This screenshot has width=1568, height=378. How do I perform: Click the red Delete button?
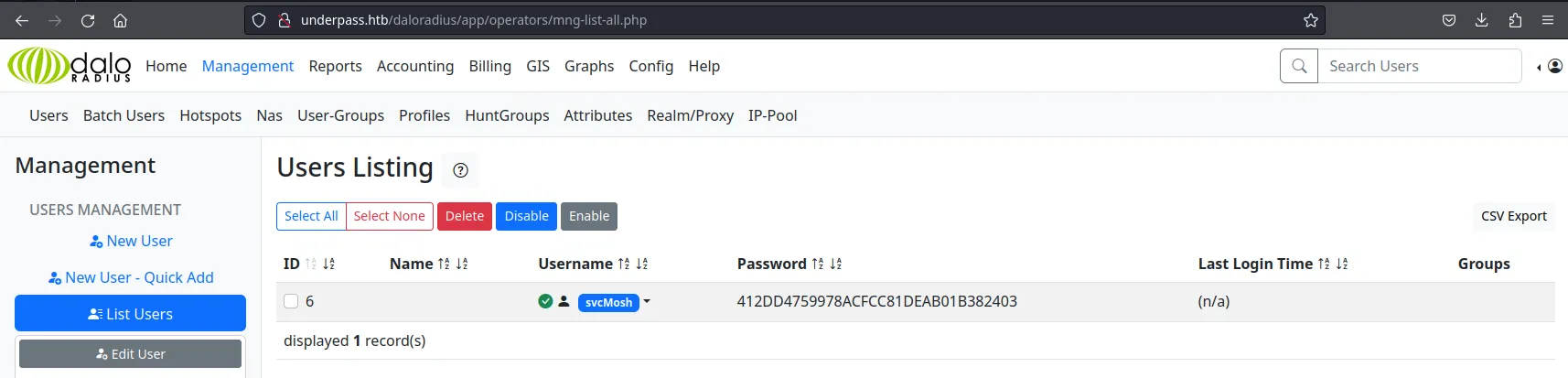click(x=465, y=216)
